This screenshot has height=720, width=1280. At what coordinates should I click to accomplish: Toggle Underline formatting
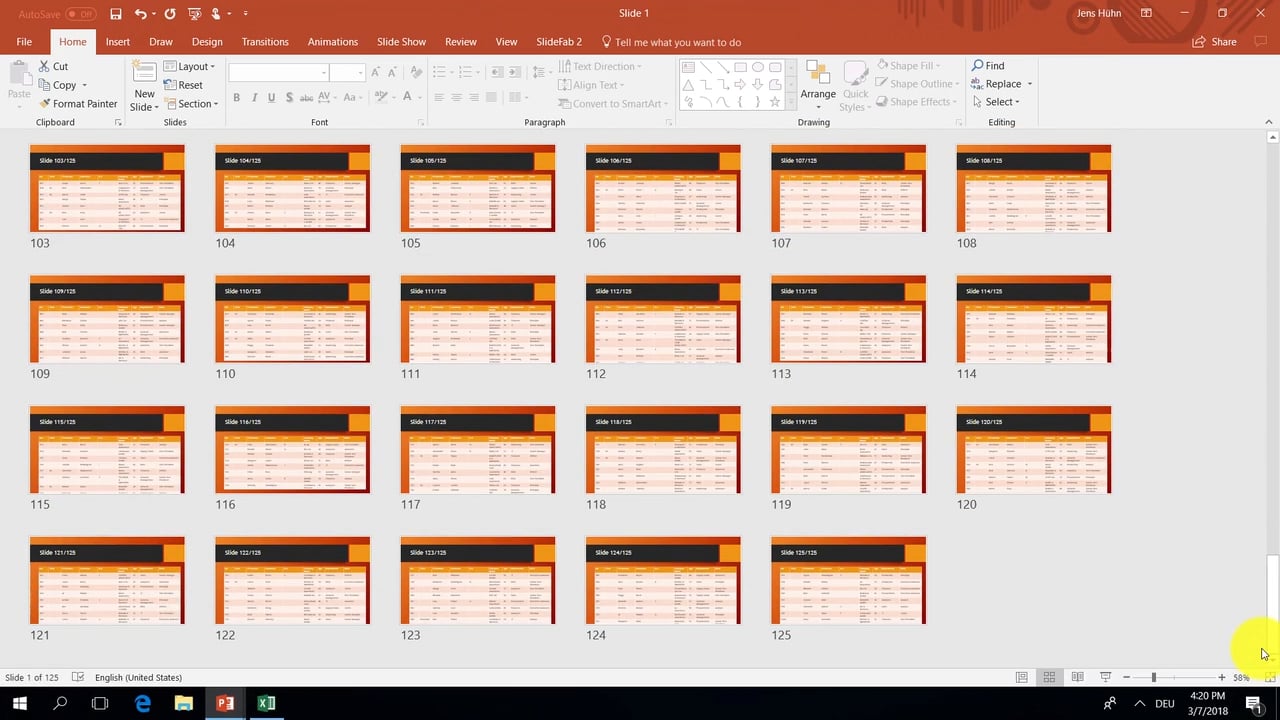coord(270,97)
